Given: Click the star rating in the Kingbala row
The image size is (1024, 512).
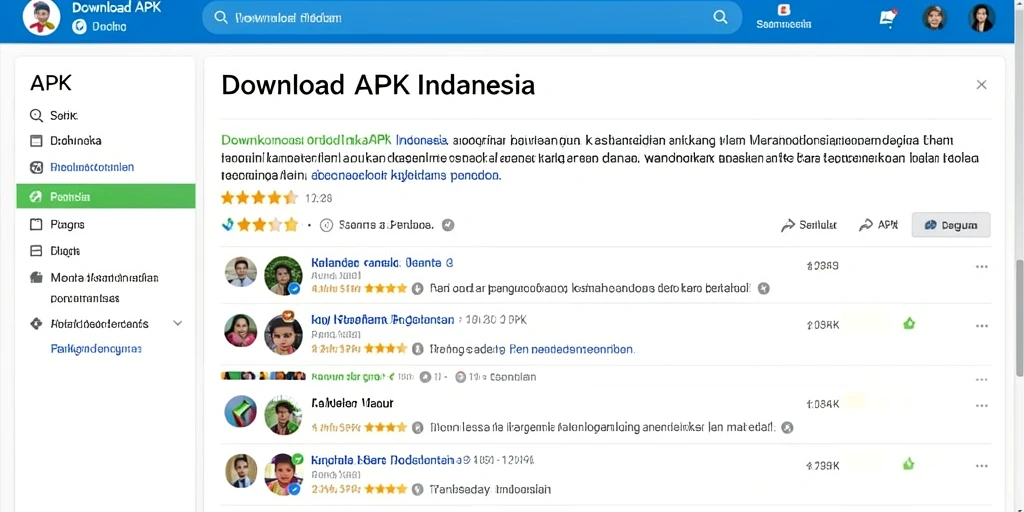Looking at the screenshot, I should (x=385, y=489).
